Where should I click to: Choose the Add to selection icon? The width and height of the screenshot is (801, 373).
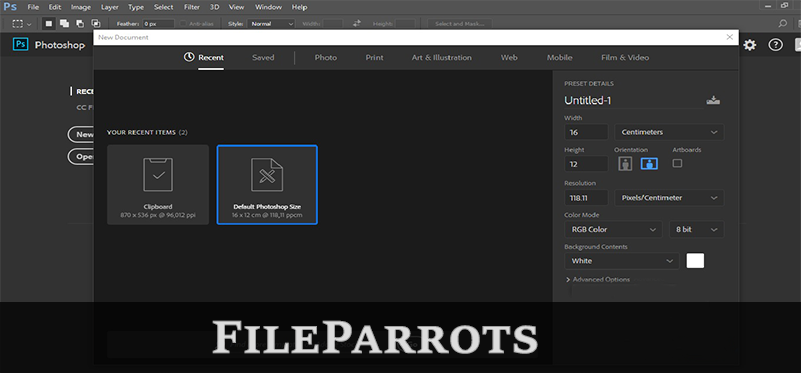tap(64, 24)
